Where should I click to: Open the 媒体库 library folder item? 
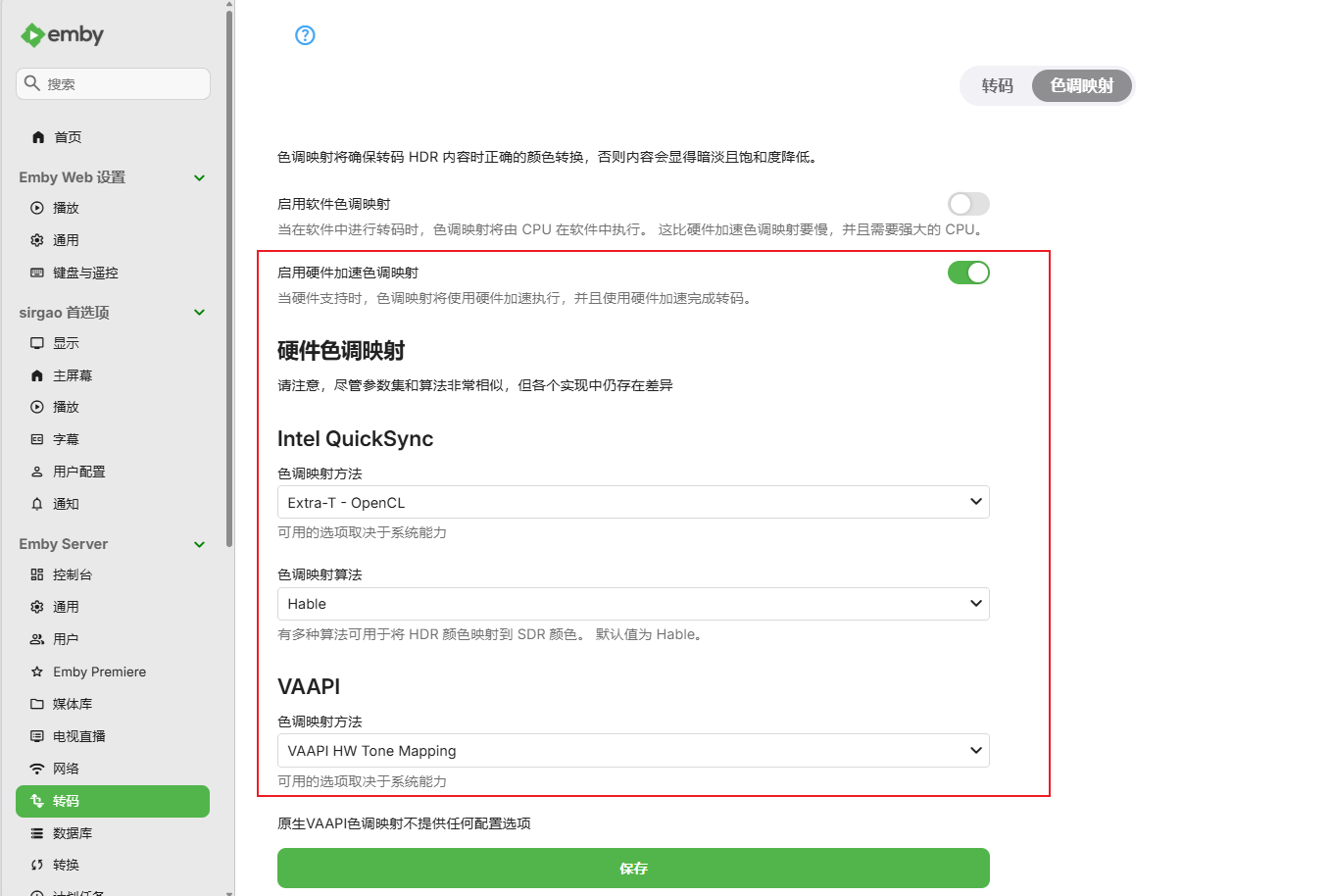click(x=37, y=704)
